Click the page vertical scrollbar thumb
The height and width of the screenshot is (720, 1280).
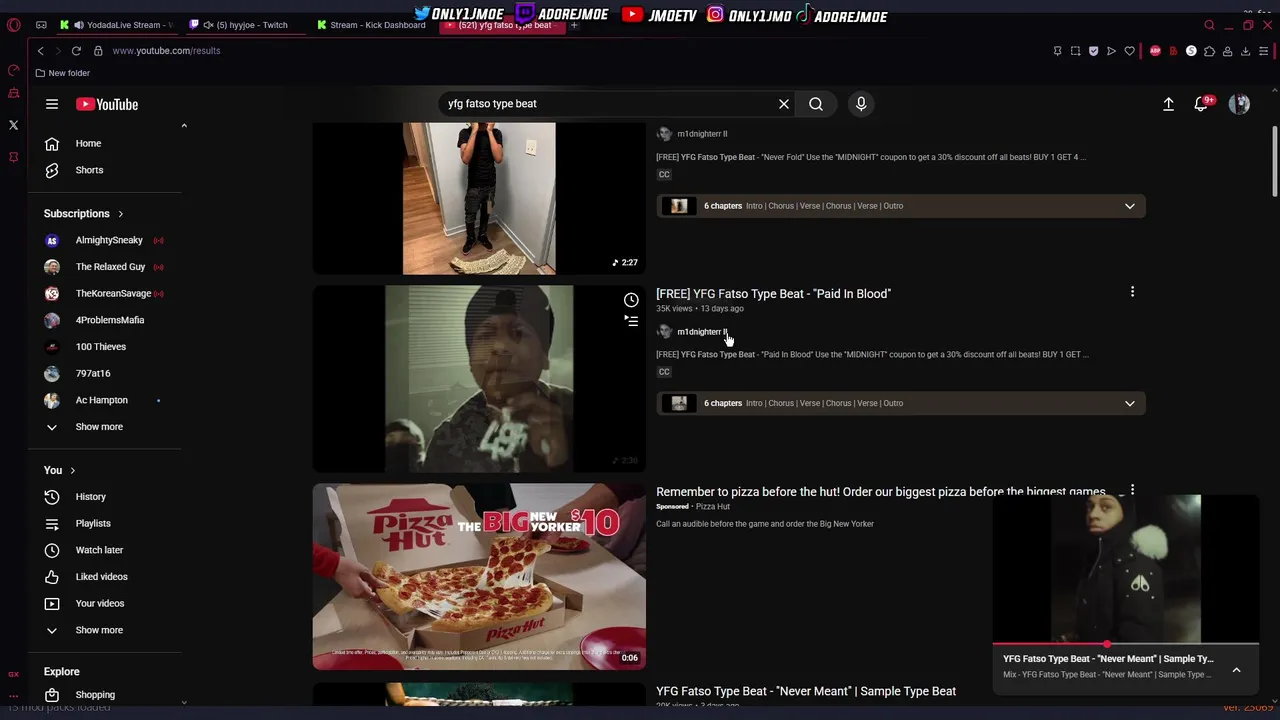coord(1275,162)
